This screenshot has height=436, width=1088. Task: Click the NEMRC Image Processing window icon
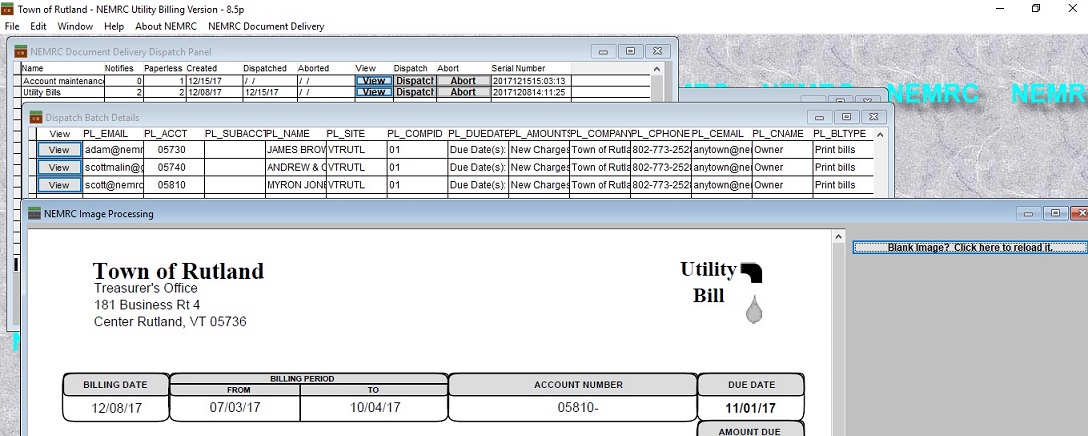pyautogui.click(x=35, y=213)
